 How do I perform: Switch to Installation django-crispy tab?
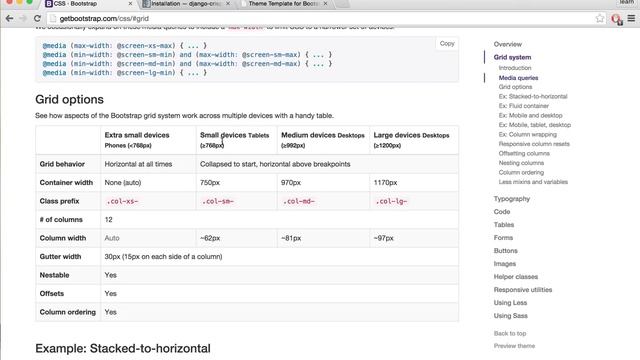pyautogui.click(x=186, y=4)
